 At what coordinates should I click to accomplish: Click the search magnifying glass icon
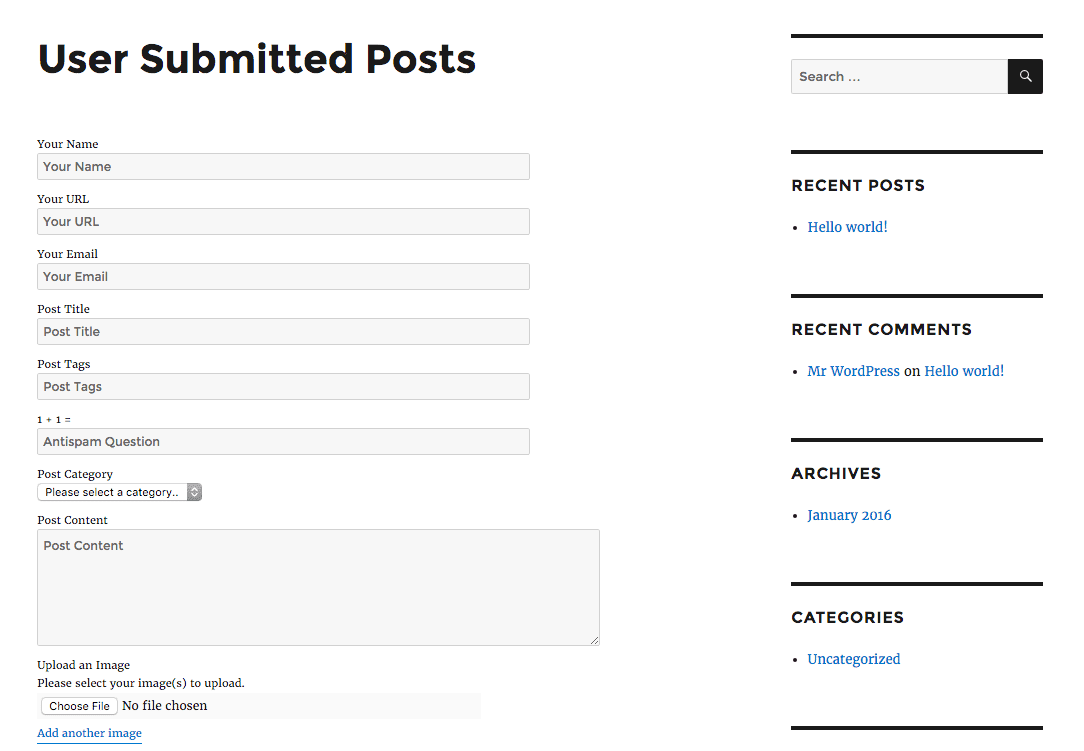click(1024, 76)
